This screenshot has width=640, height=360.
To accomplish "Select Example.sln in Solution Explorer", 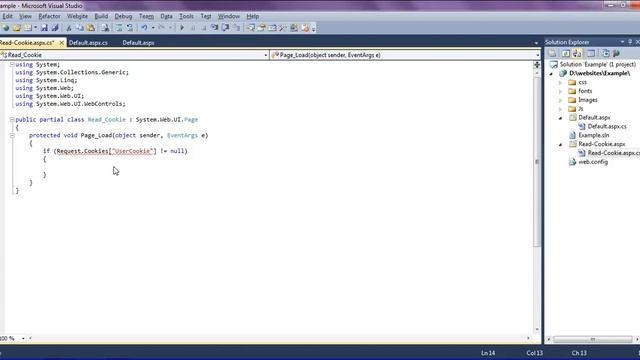I will point(594,135).
